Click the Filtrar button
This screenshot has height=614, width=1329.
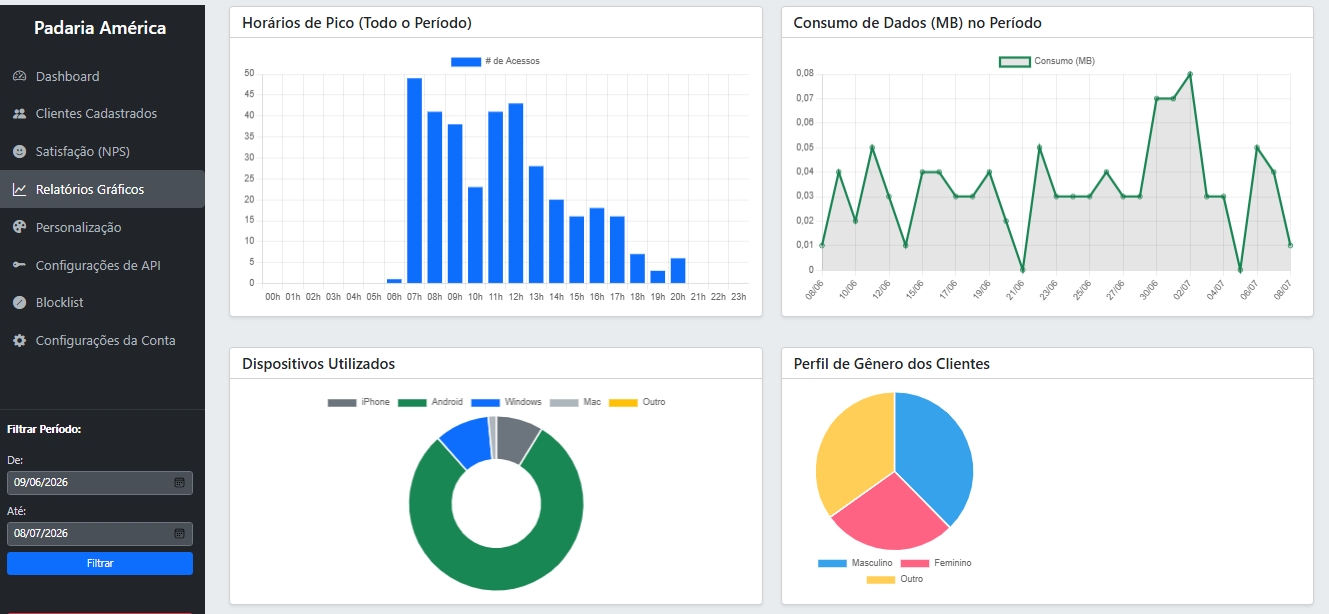pos(100,563)
